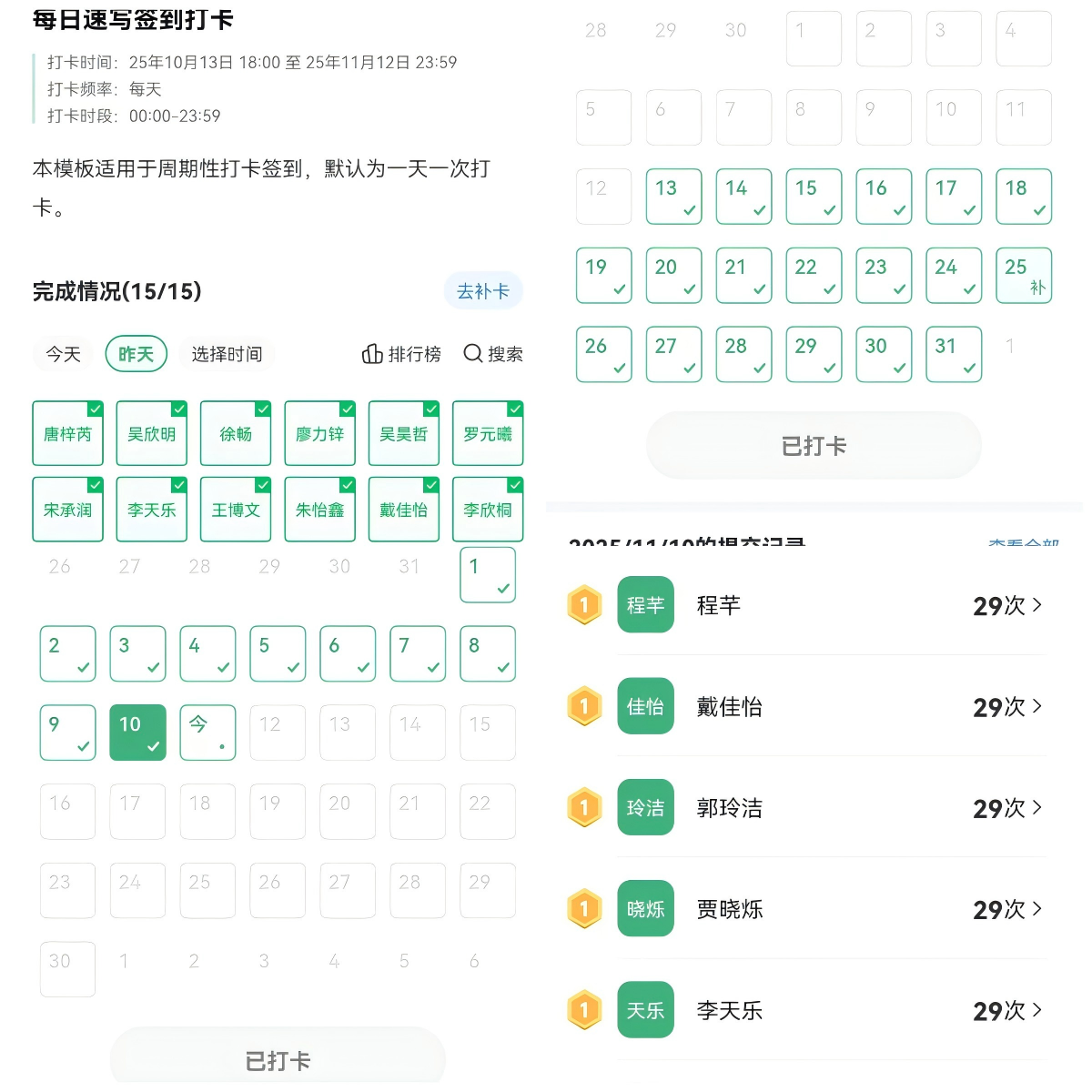Viewport: 1092px width, 1092px height.
Task: Click 贾晓烁's green avatar badge
Action: click(645, 908)
